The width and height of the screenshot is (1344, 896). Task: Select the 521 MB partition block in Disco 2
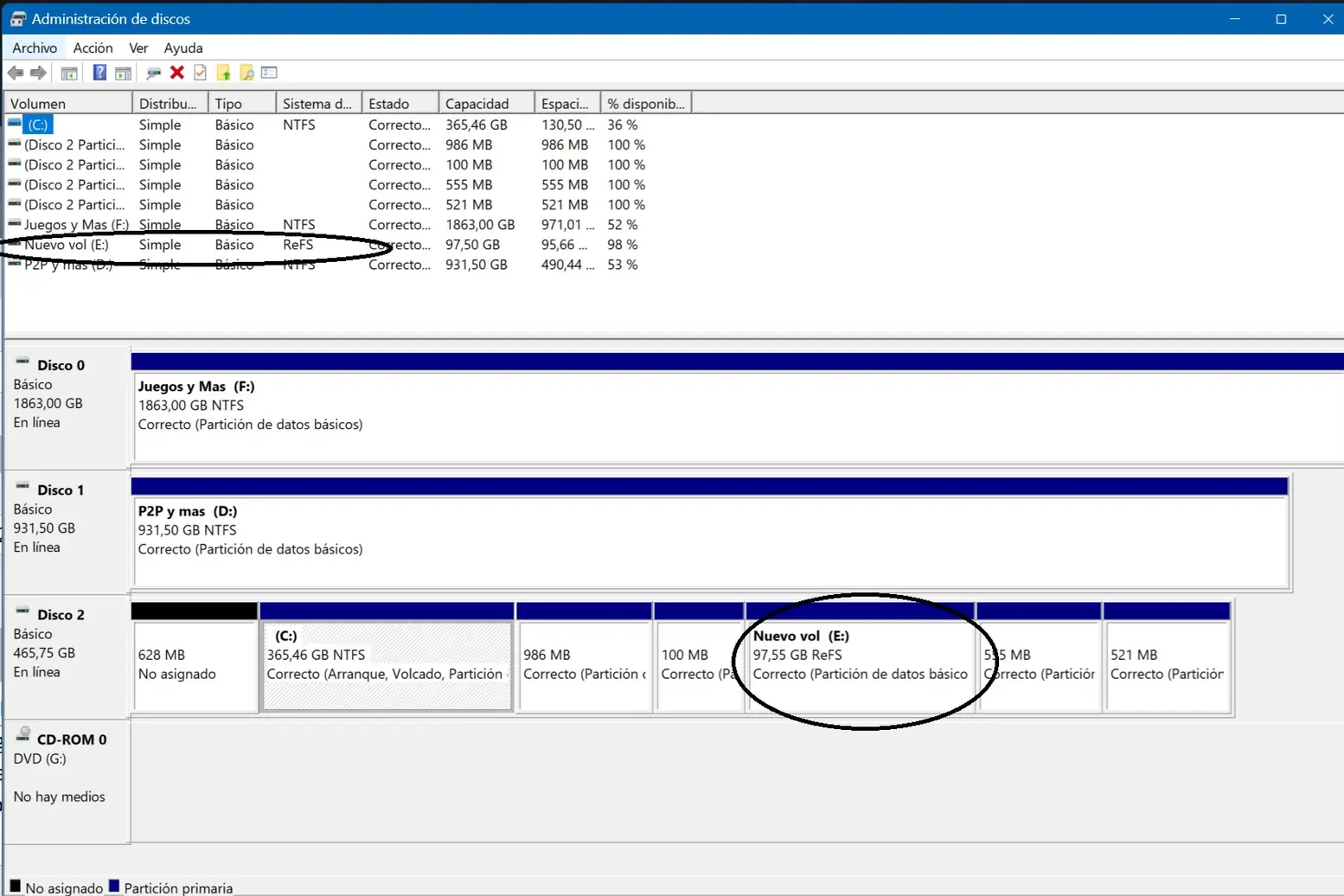(1168, 657)
